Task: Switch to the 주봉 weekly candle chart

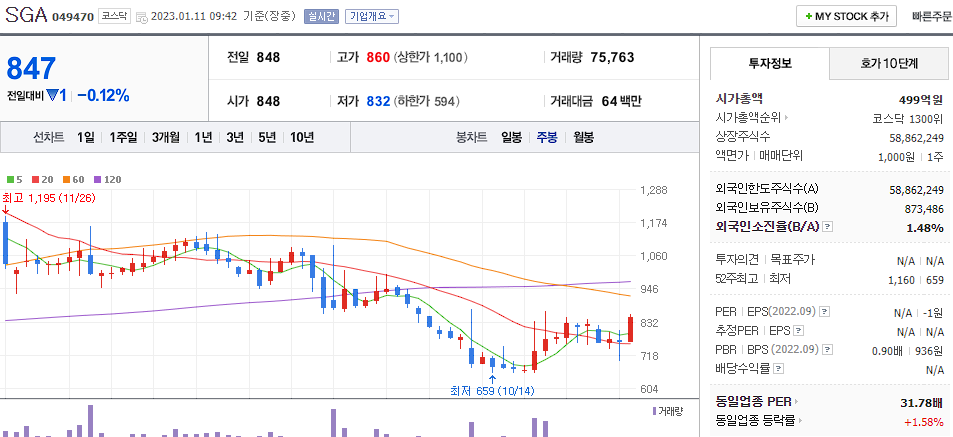Action: point(546,137)
